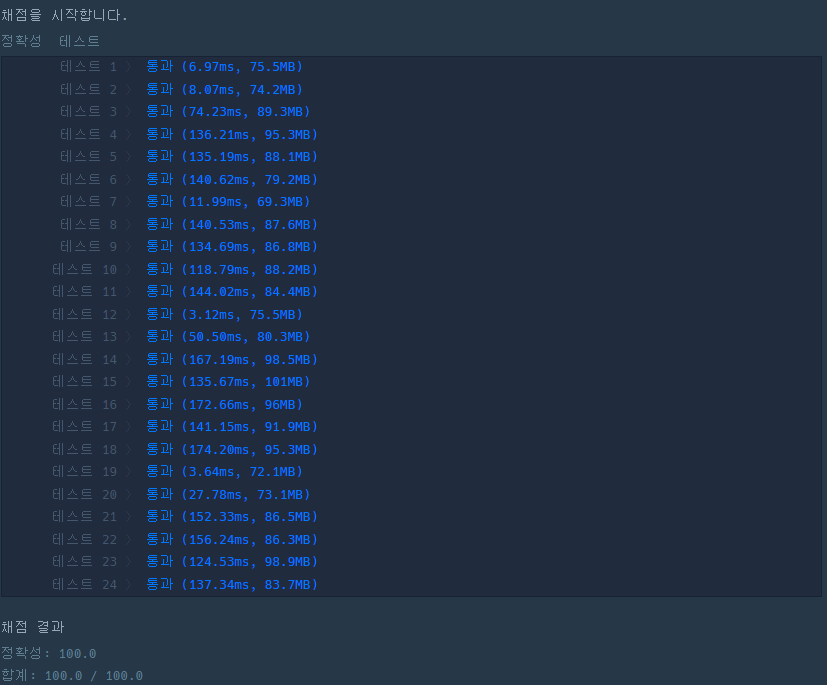This screenshot has width=827, height=685.
Task: Click the '테스트 14' row label
Action: click(x=84, y=359)
